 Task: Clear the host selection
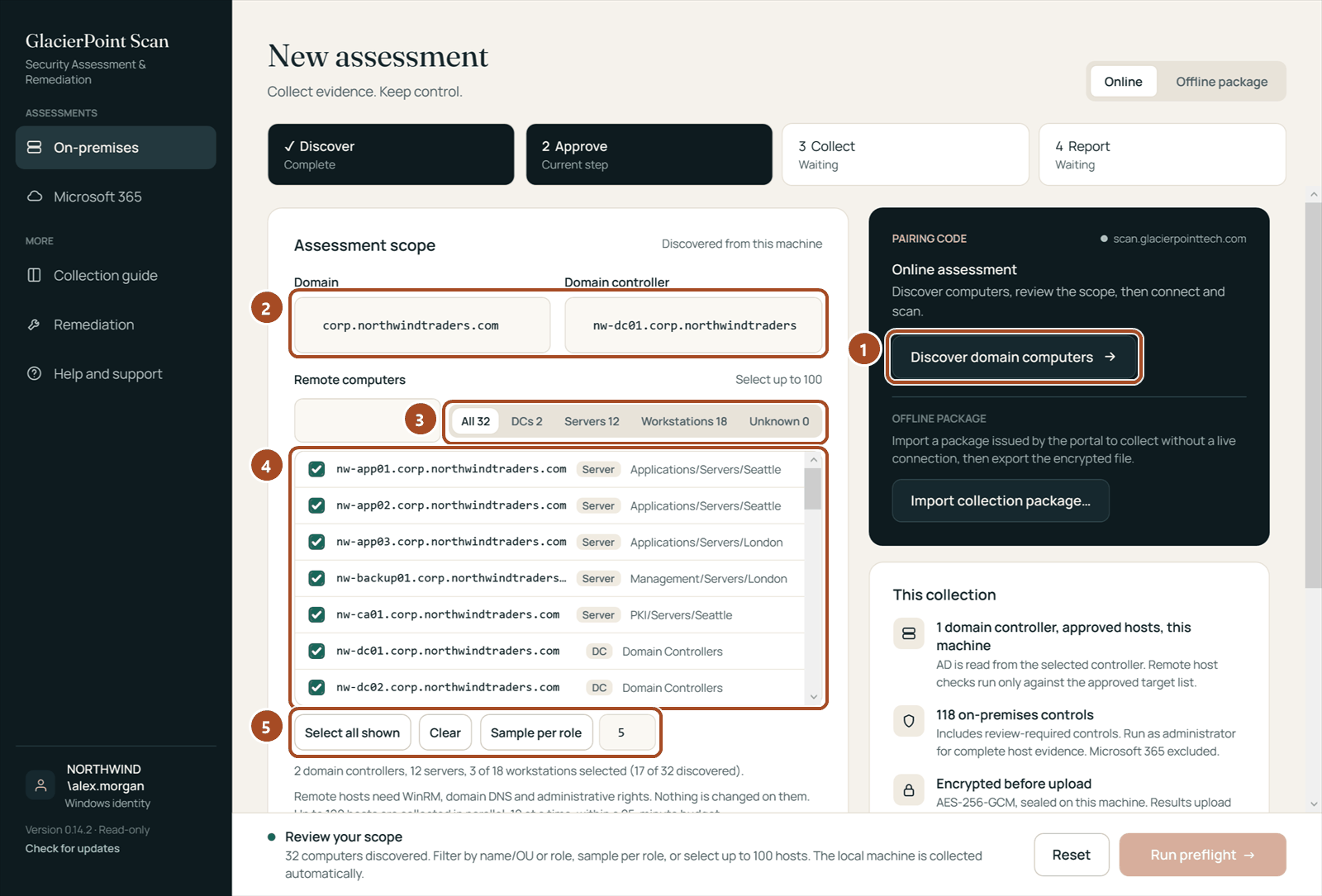445,732
